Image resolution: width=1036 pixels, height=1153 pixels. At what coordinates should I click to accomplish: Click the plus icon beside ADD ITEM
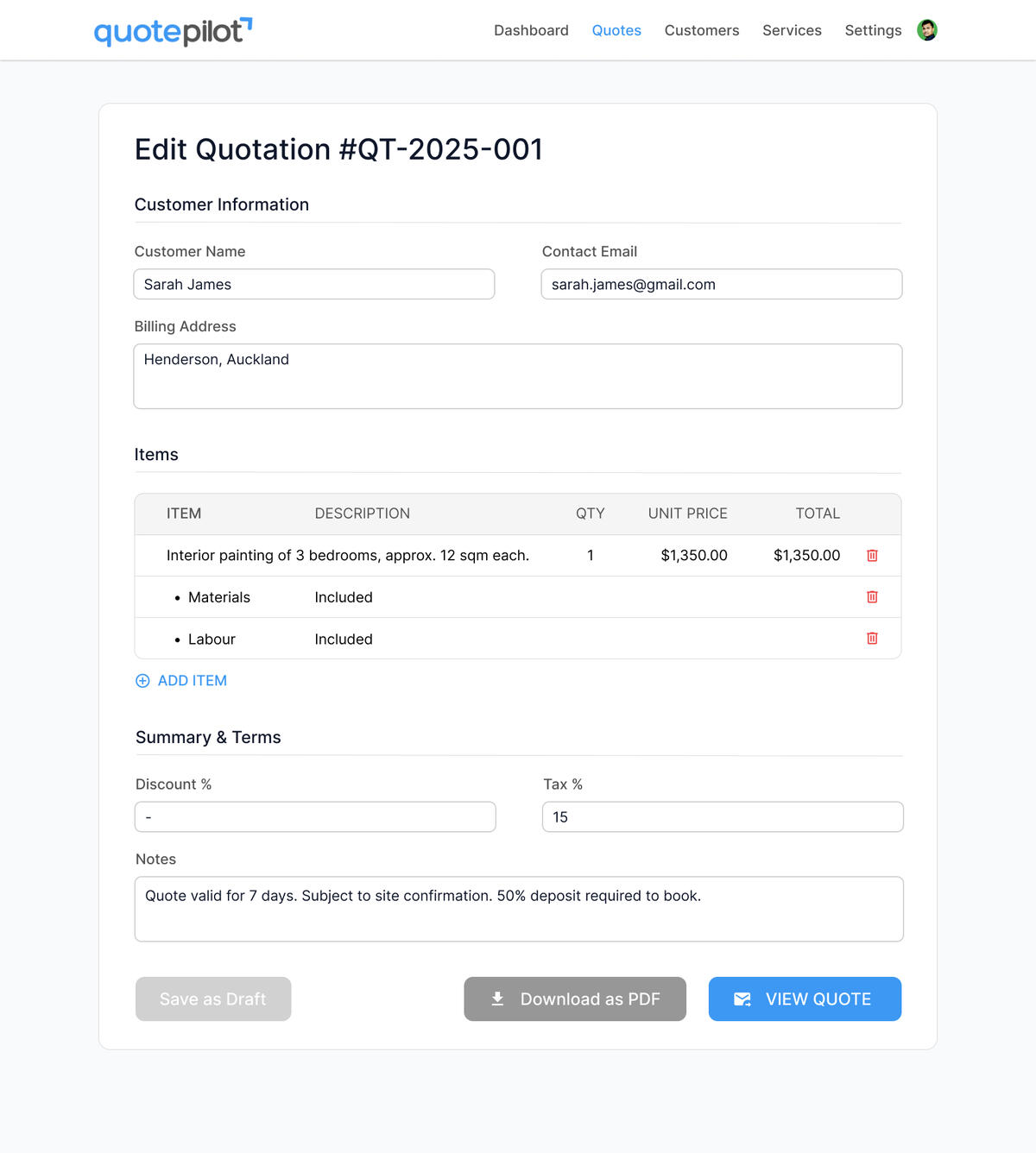(x=142, y=681)
